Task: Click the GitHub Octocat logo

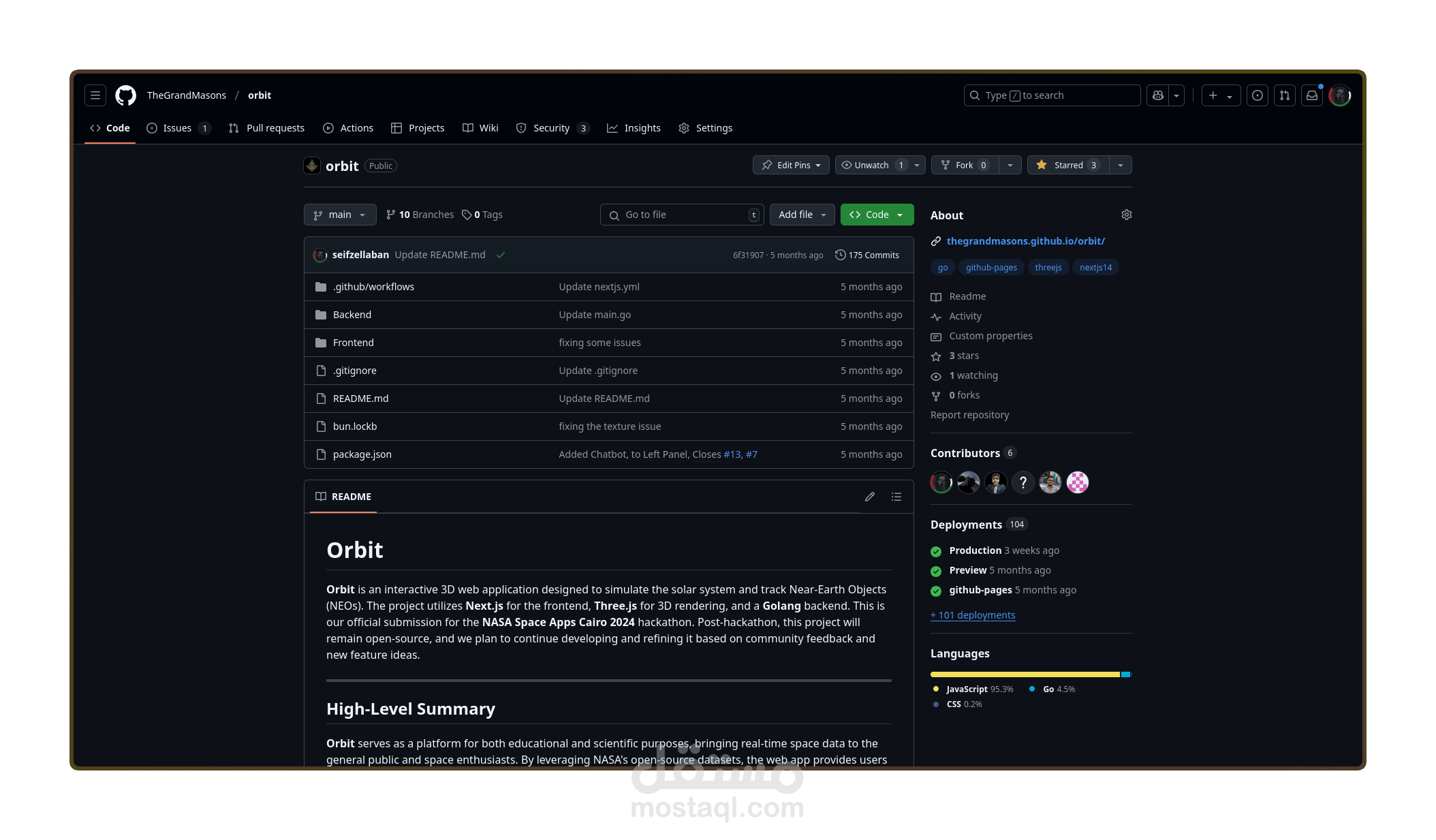Action: [125, 95]
